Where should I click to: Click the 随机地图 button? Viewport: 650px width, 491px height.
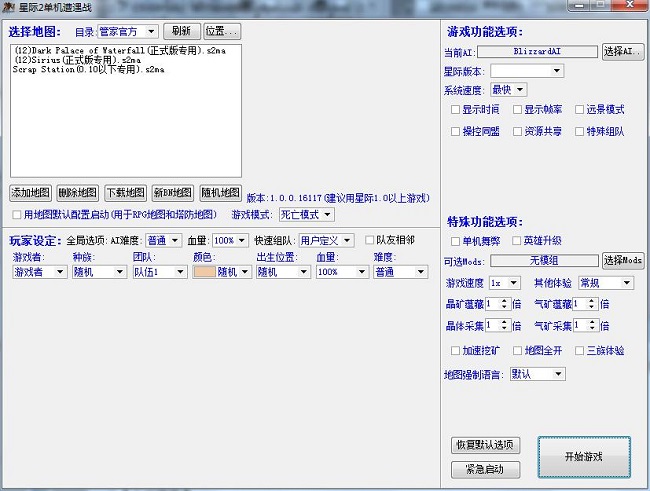pyautogui.click(x=220, y=193)
